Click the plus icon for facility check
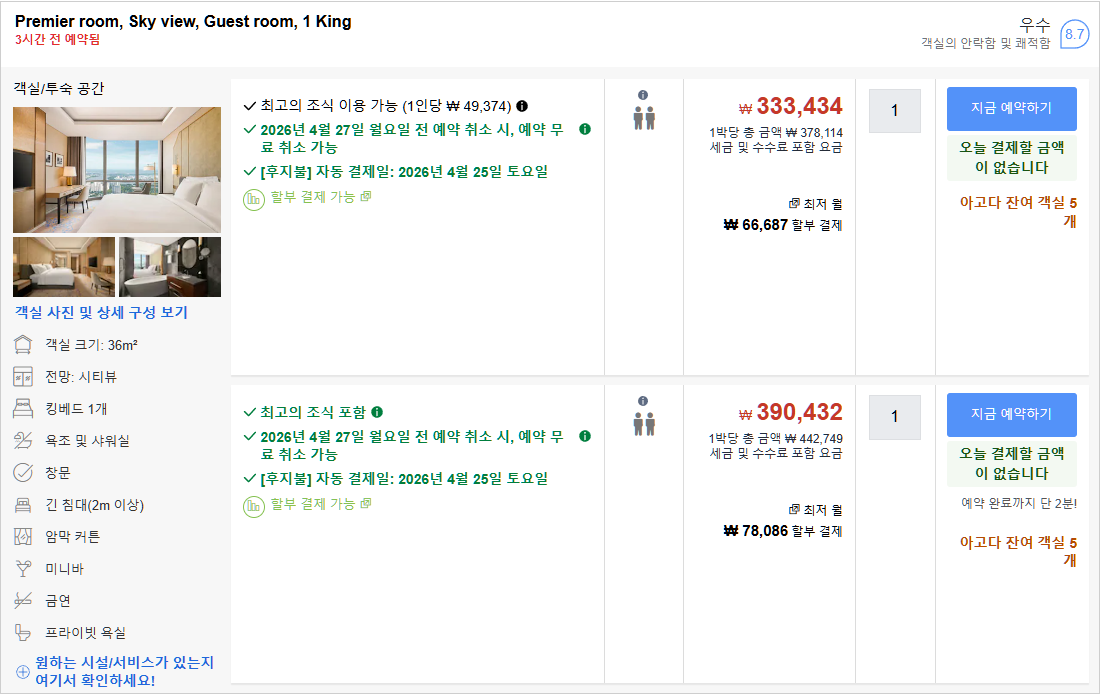This screenshot has height=695, width=1100. pyautogui.click(x=23, y=672)
